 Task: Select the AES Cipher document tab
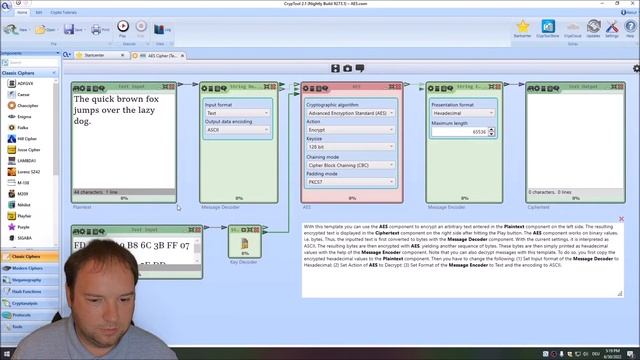[x=158, y=56]
